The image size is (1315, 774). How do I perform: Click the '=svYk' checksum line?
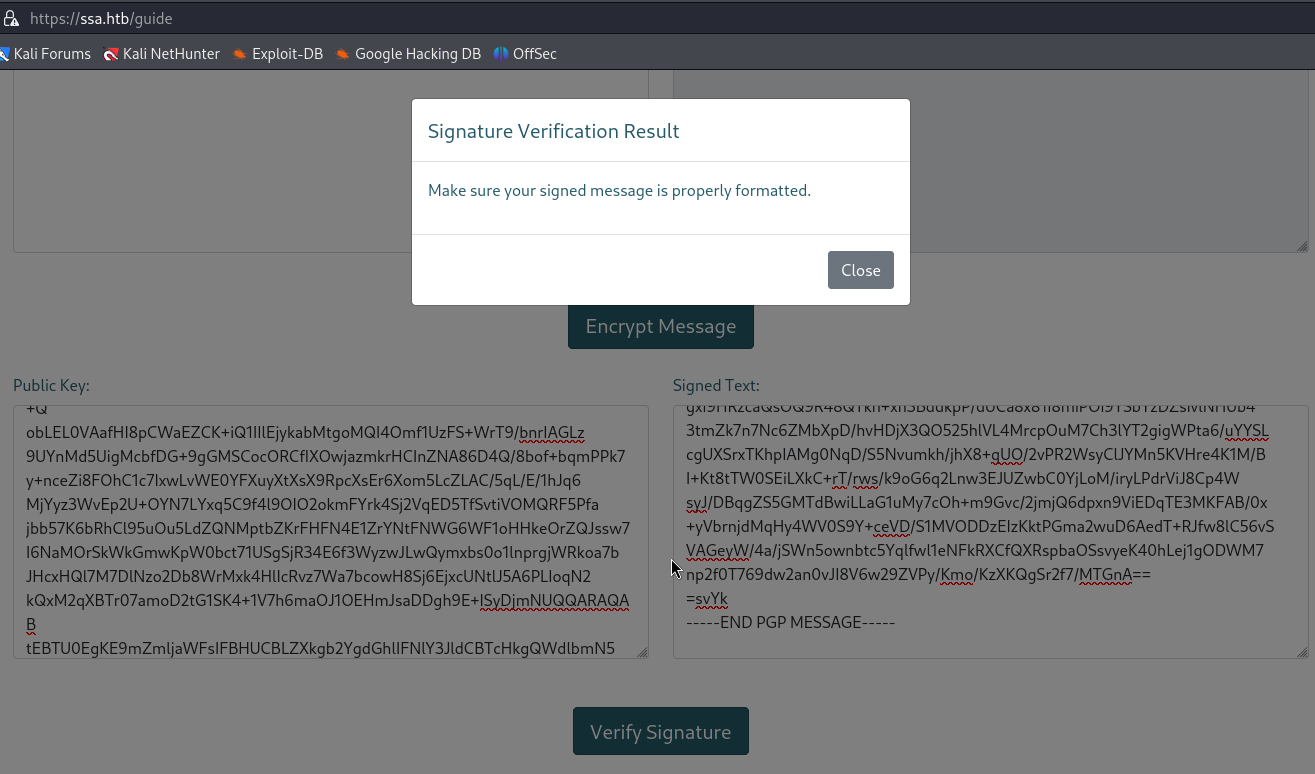tap(707, 599)
